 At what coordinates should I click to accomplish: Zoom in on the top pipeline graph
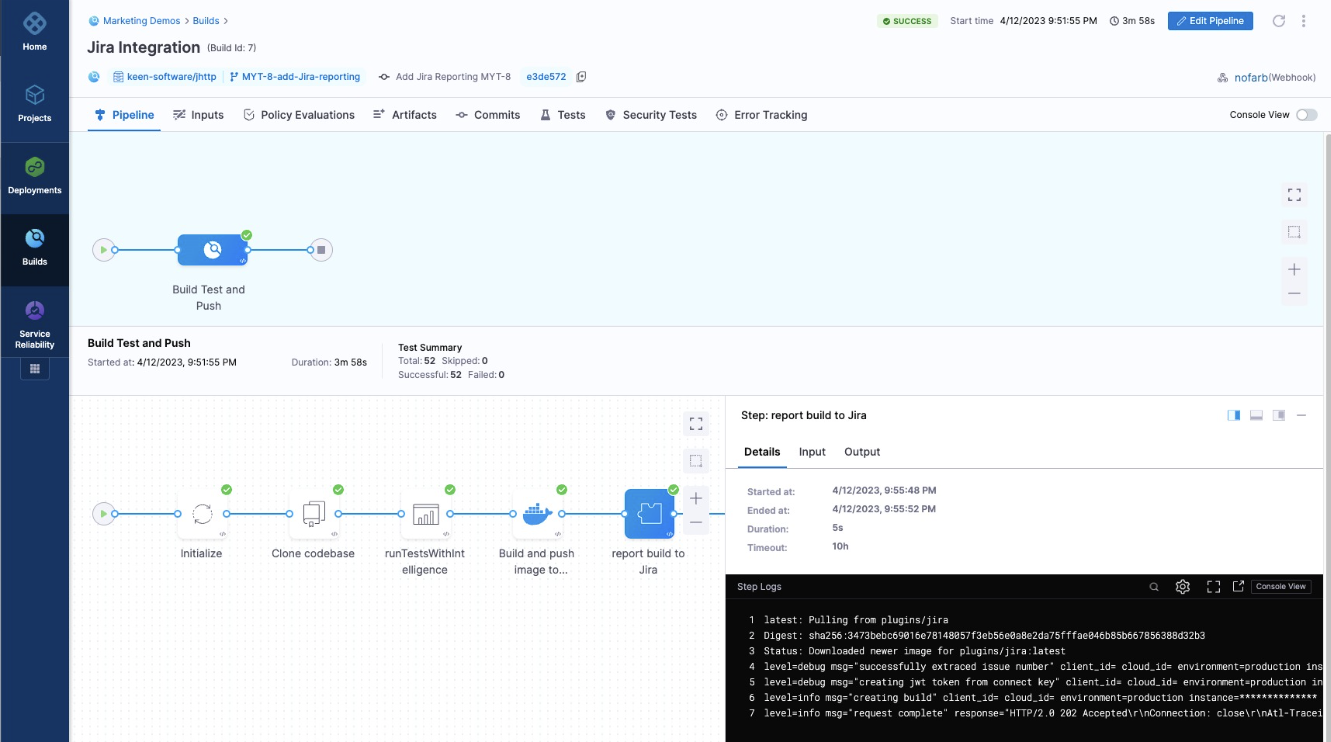point(1294,269)
